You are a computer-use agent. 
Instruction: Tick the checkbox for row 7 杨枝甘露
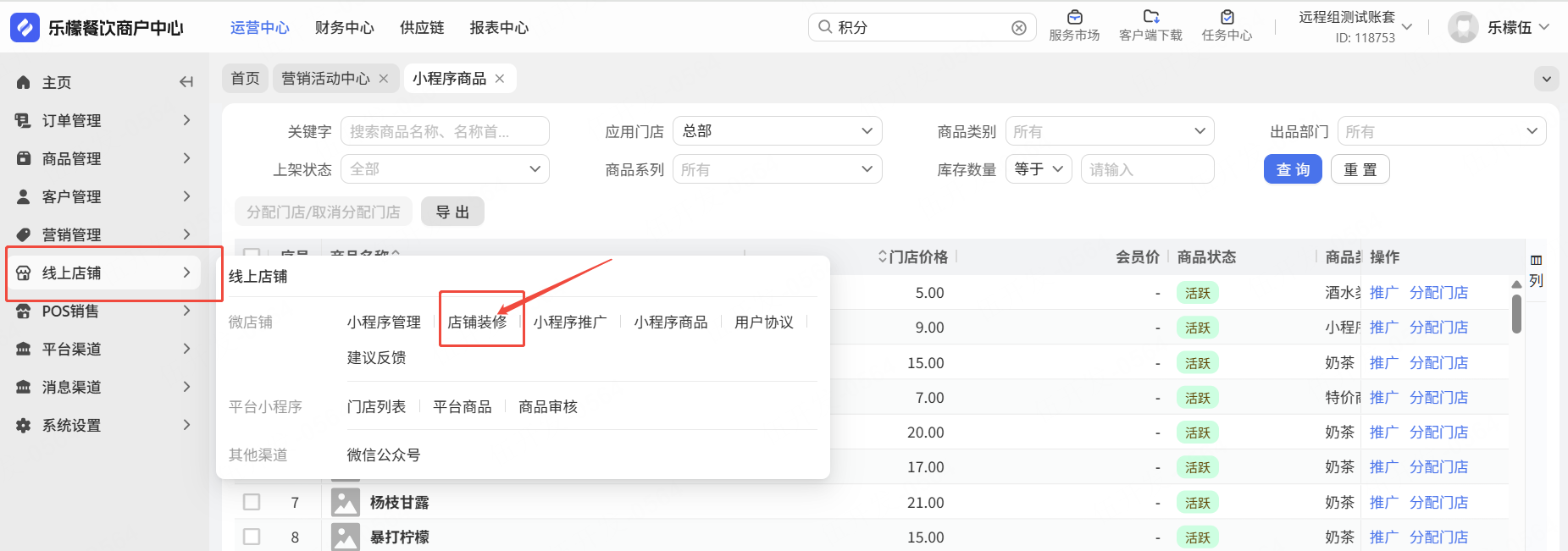click(x=252, y=502)
